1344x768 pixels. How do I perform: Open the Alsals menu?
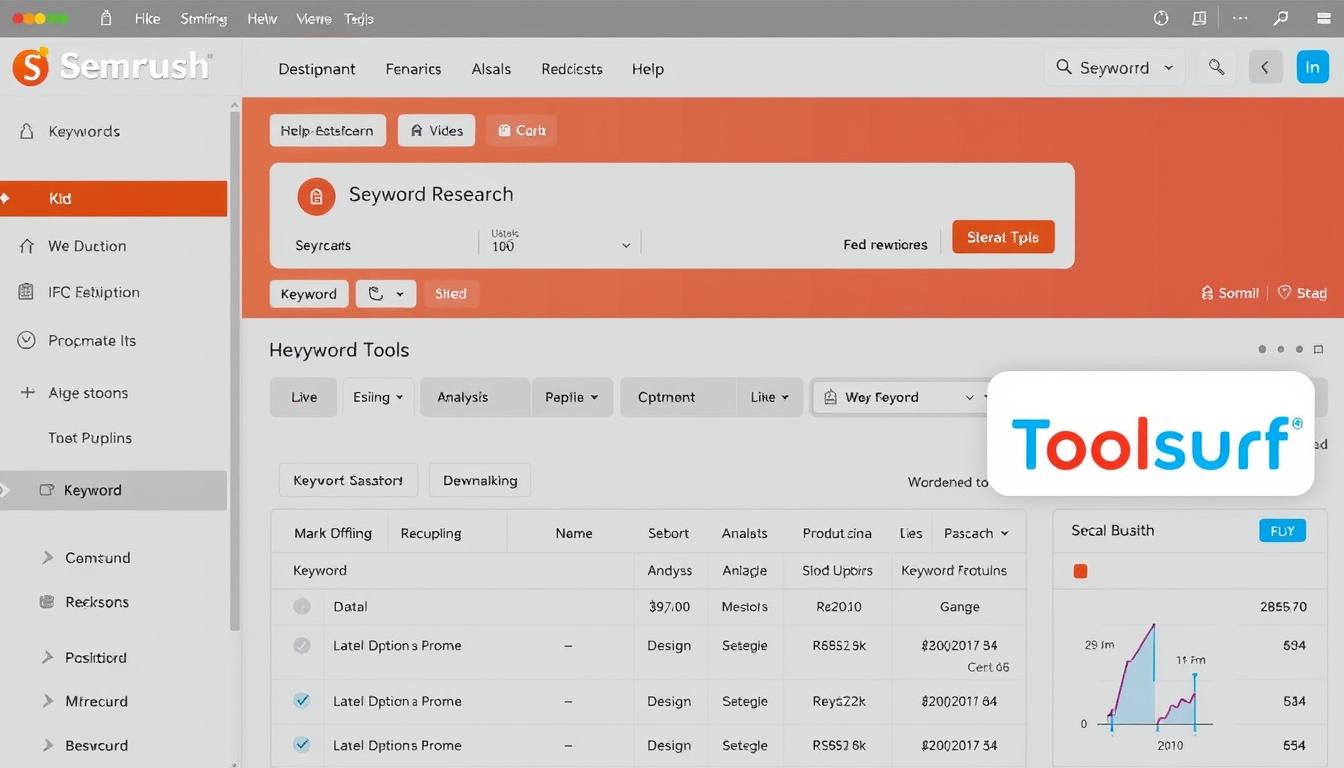coord(491,69)
